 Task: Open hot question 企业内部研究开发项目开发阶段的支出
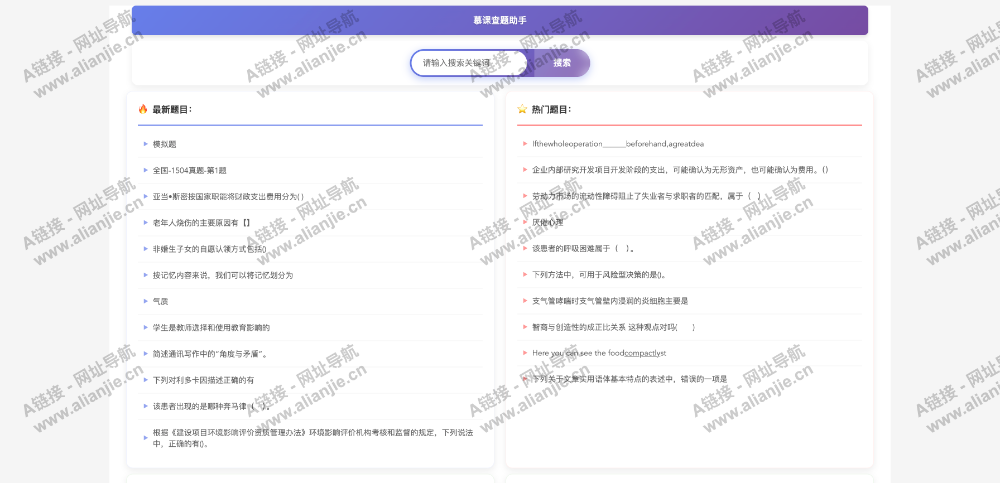pyautogui.click(x=679, y=170)
